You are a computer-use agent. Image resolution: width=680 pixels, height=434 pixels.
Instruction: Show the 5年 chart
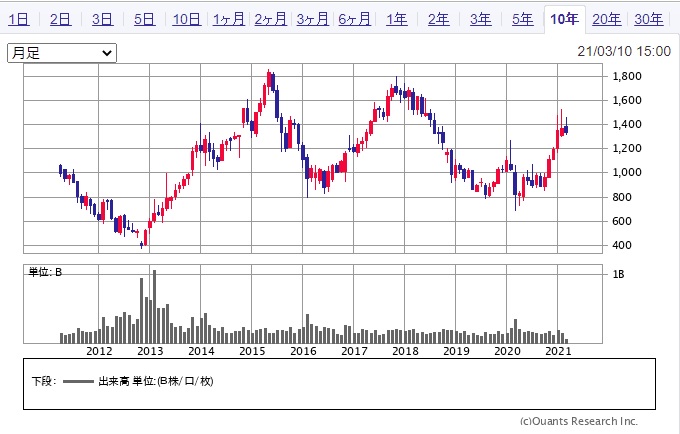[523, 20]
